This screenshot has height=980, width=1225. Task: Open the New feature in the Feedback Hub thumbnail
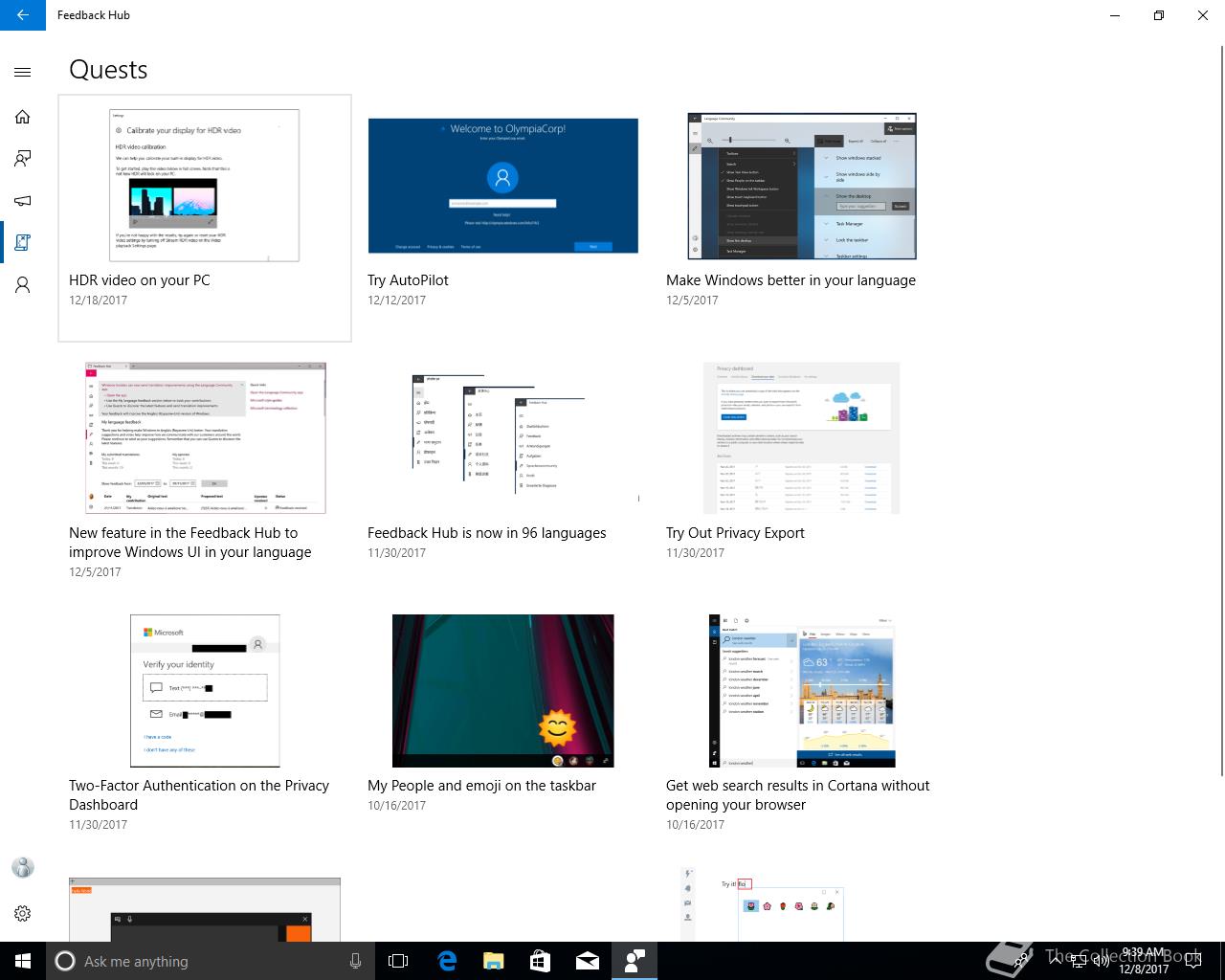tap(206, 438)
